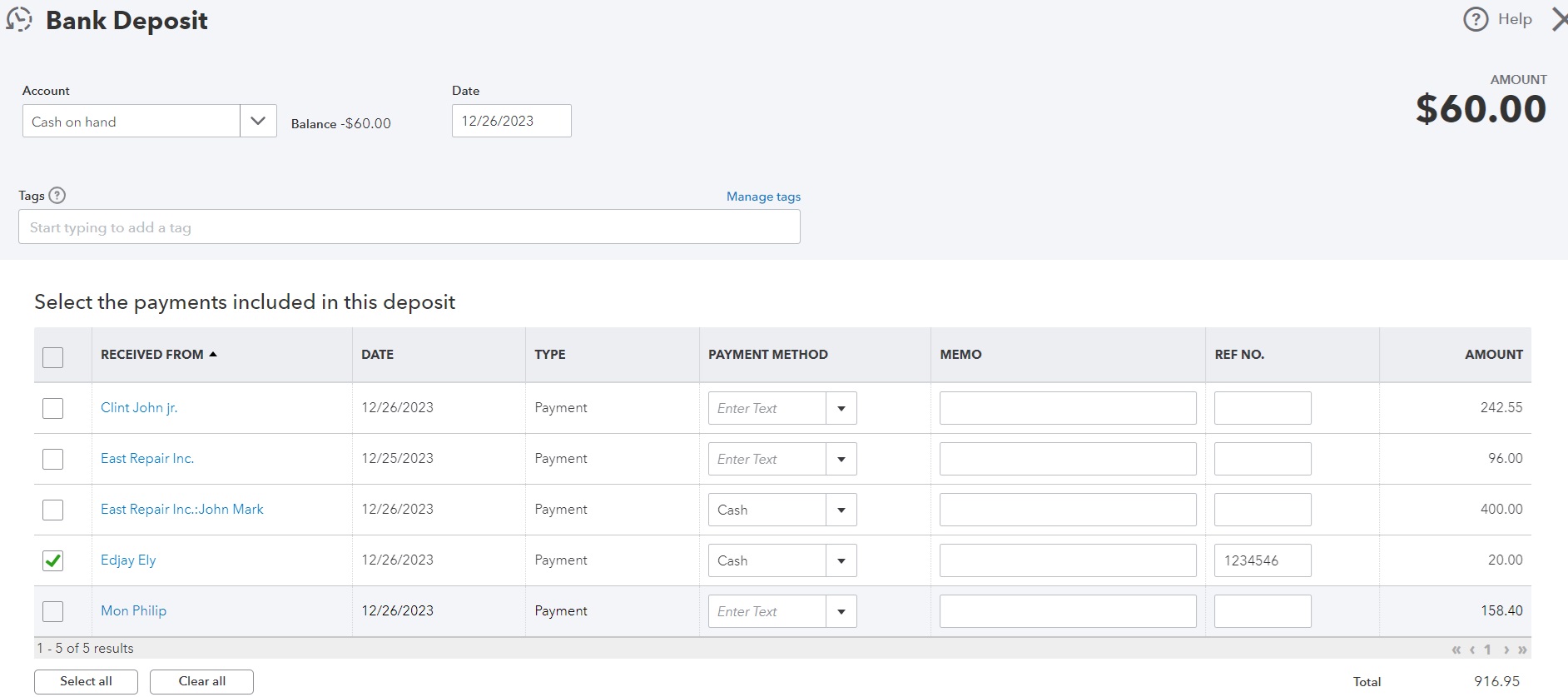Screen dimensions: 1568x697
Task: Check the Clint John jr. payment checkbox
Action: point(52,408)
